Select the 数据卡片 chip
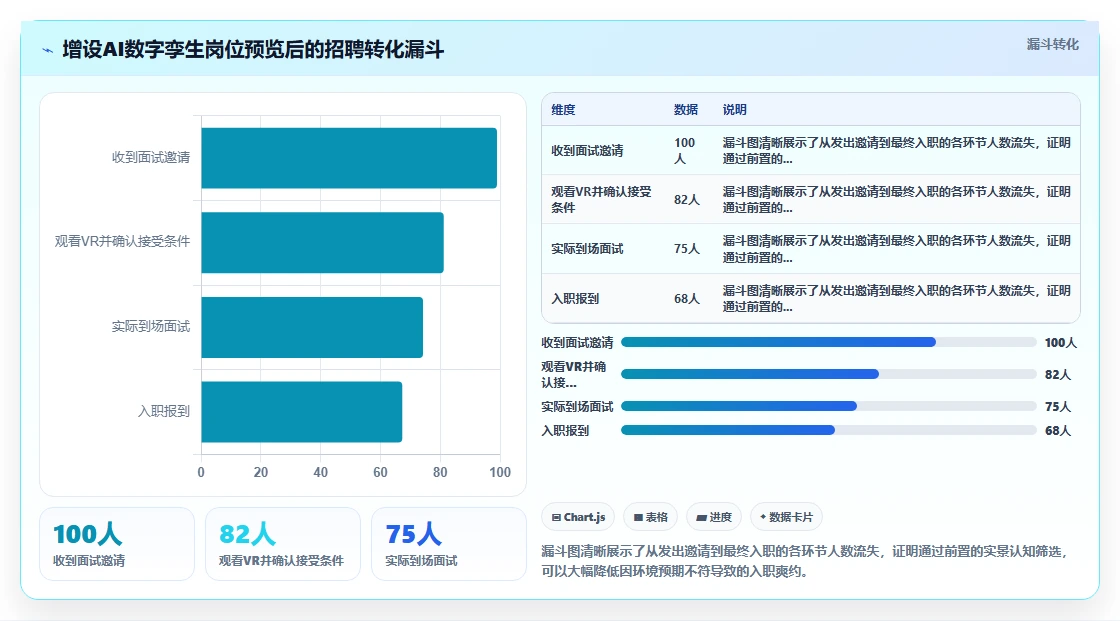The width and height of the screenshot is (1120, 621). click(x=786, y=517)
